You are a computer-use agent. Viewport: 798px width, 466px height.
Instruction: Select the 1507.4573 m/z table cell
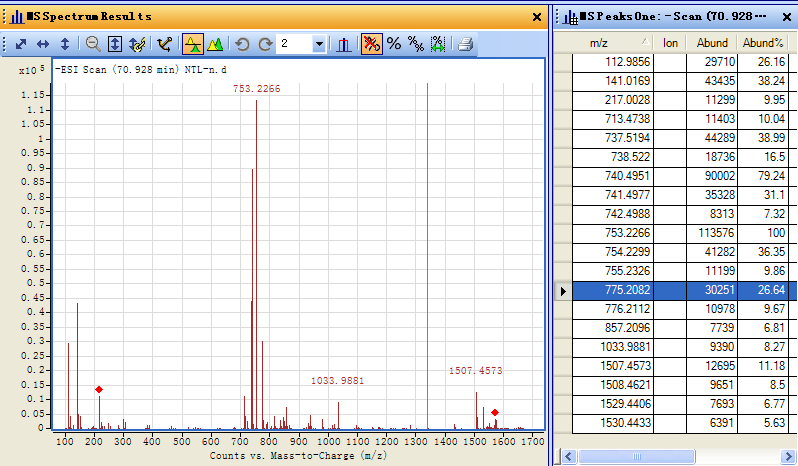tap(613, 366)
